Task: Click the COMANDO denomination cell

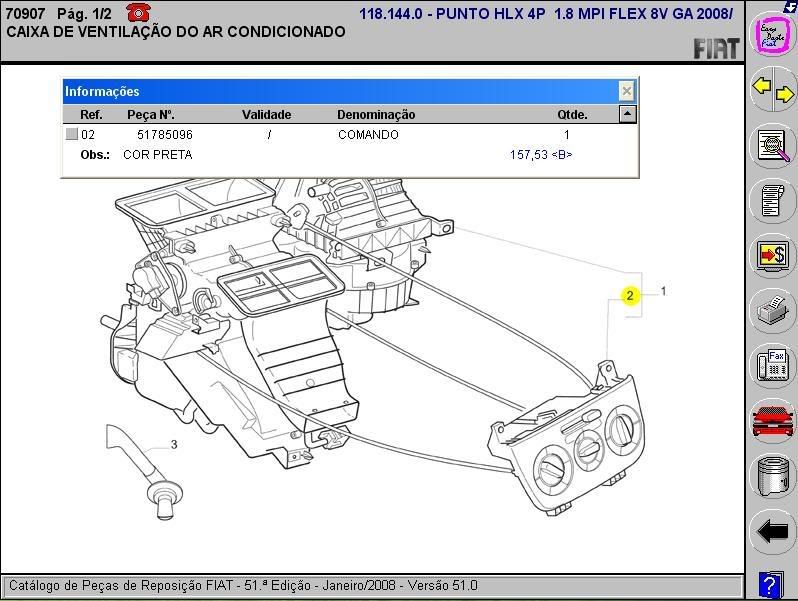Action: pyautogui.click(x=368, y=135)
